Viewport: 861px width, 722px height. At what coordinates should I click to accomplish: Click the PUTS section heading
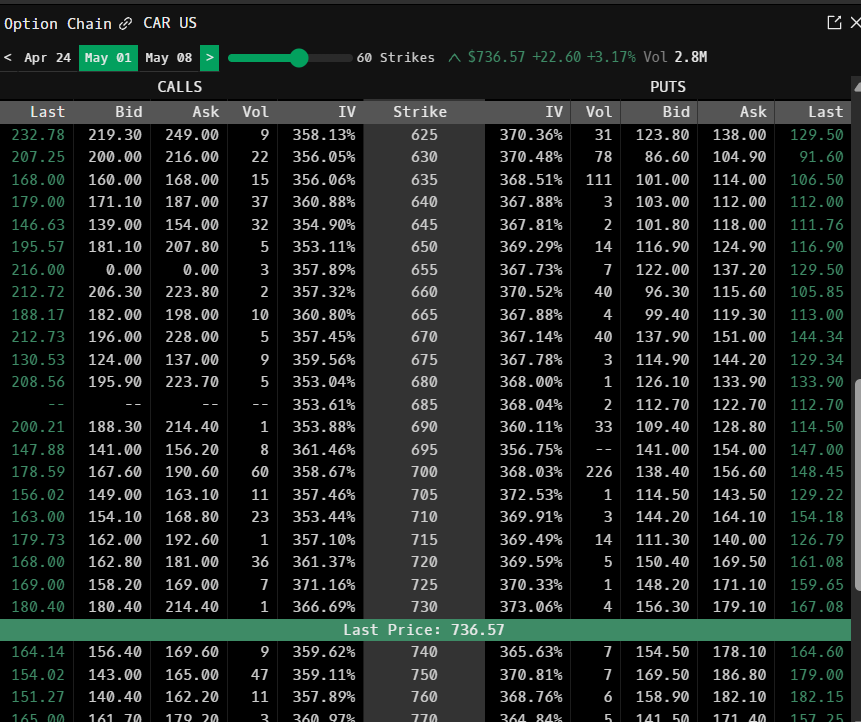[668, 87]
